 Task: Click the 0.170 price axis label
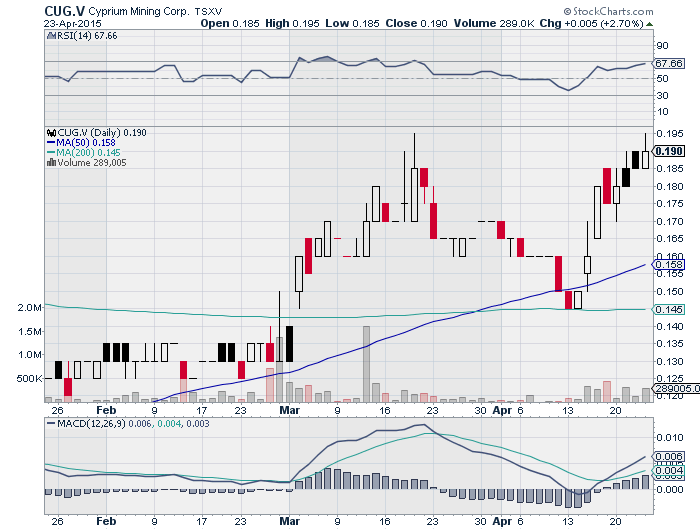(670, 221)
